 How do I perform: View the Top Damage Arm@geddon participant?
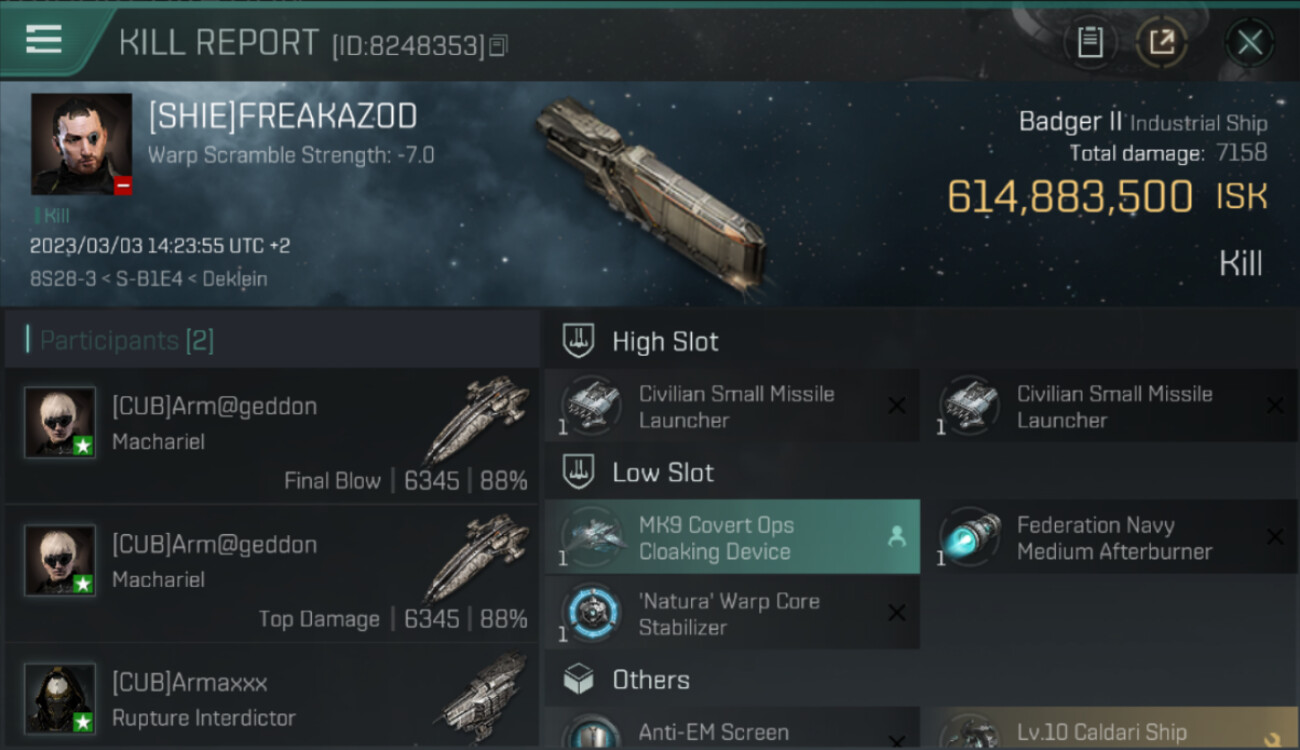272,573
